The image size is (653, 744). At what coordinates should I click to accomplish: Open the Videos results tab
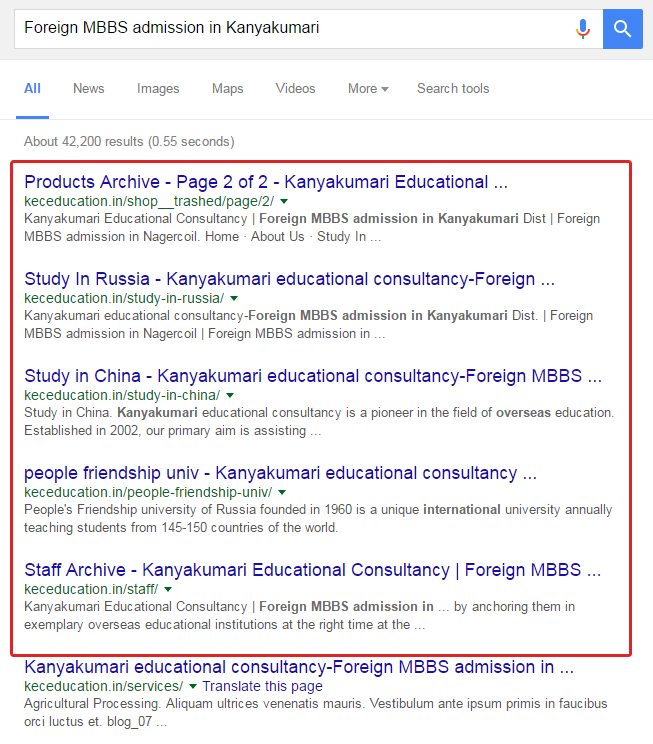295,89
